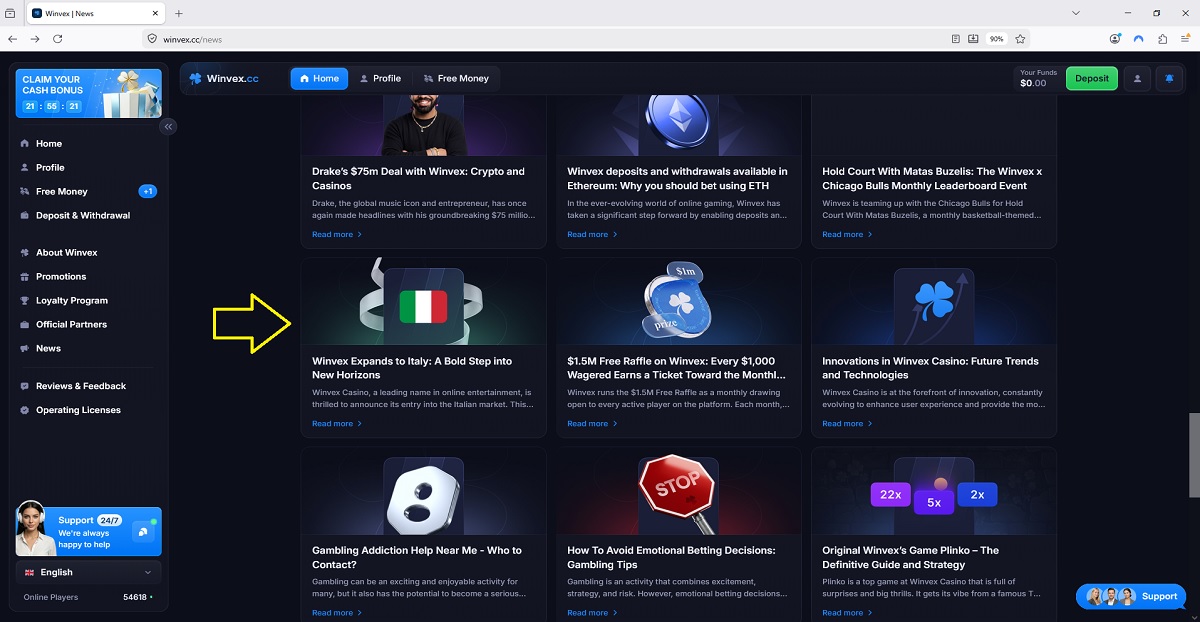Viewport: 1200px width, 622px height.
Task: Click the News megaphone icon in sidebar
Action: 26,348
